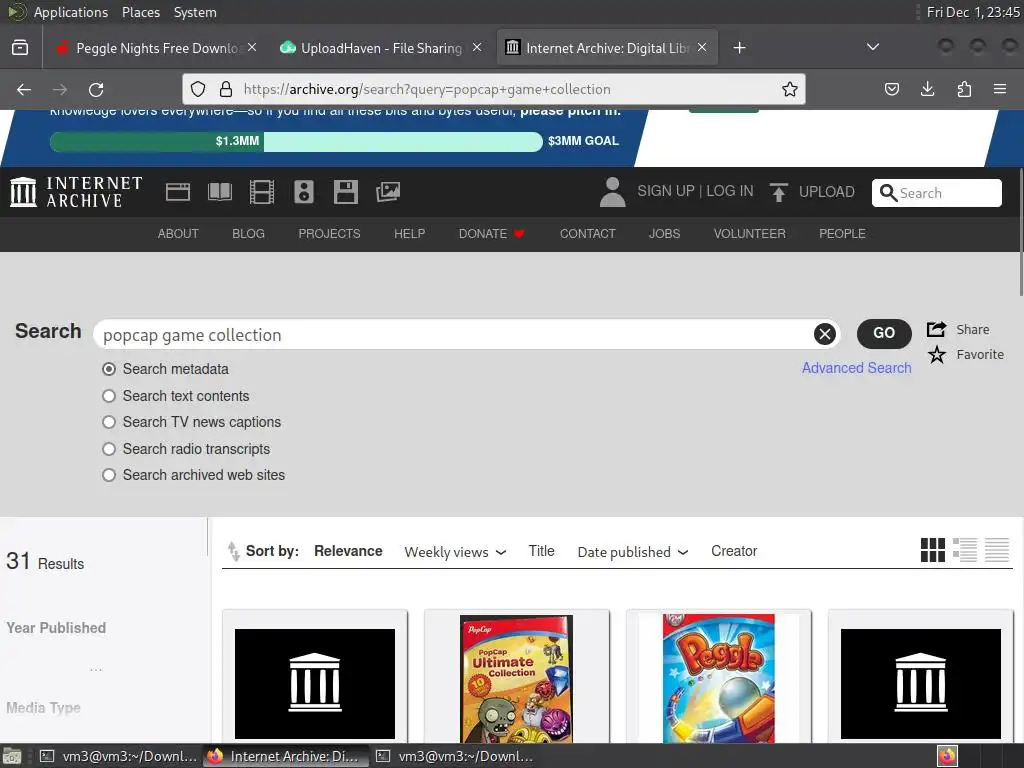Image resolution: width=1024 pixels, height=768 pixels.
Task: Click the SIGN UP link
Action: [x=665, y=191]
